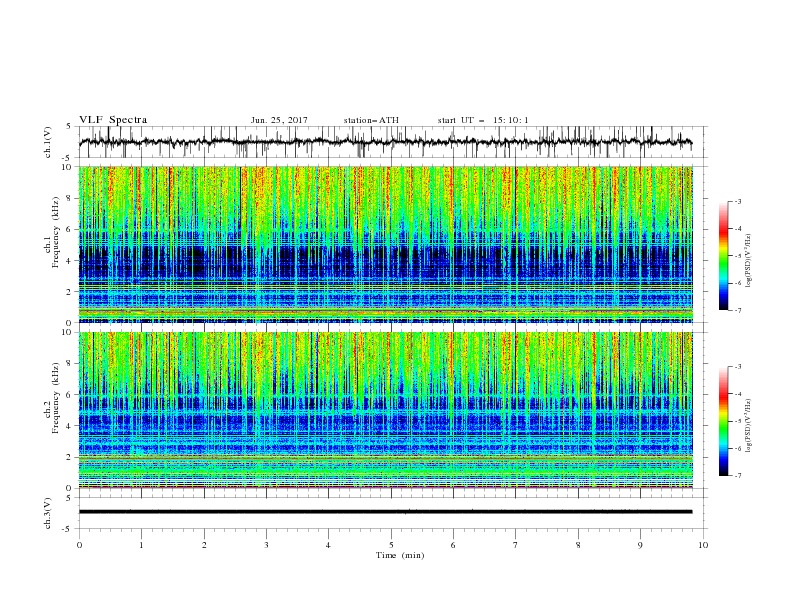
Task: Click time axis tick label "1"
Action: click(x=141, y=545)
